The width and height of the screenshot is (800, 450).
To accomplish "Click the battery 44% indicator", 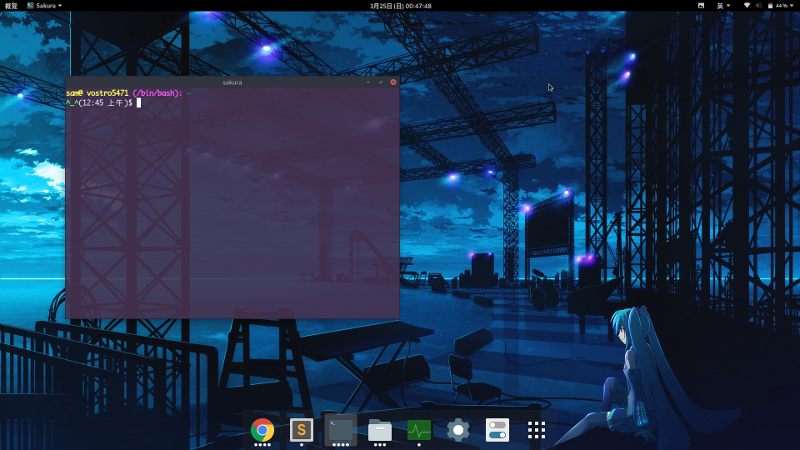I will click(x=777, y=6).
